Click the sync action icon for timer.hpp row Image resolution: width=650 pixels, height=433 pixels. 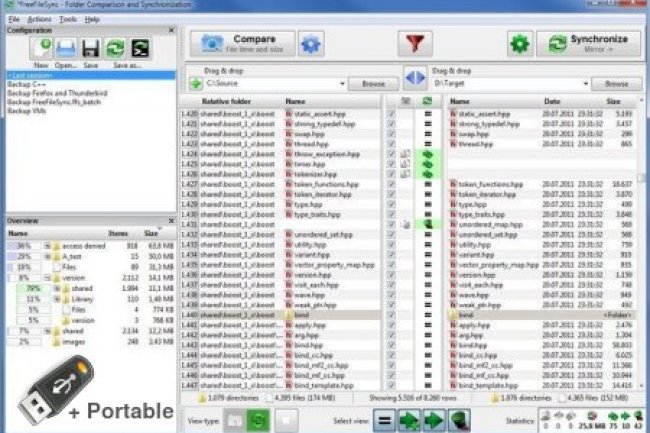click(x=427, y=164)
